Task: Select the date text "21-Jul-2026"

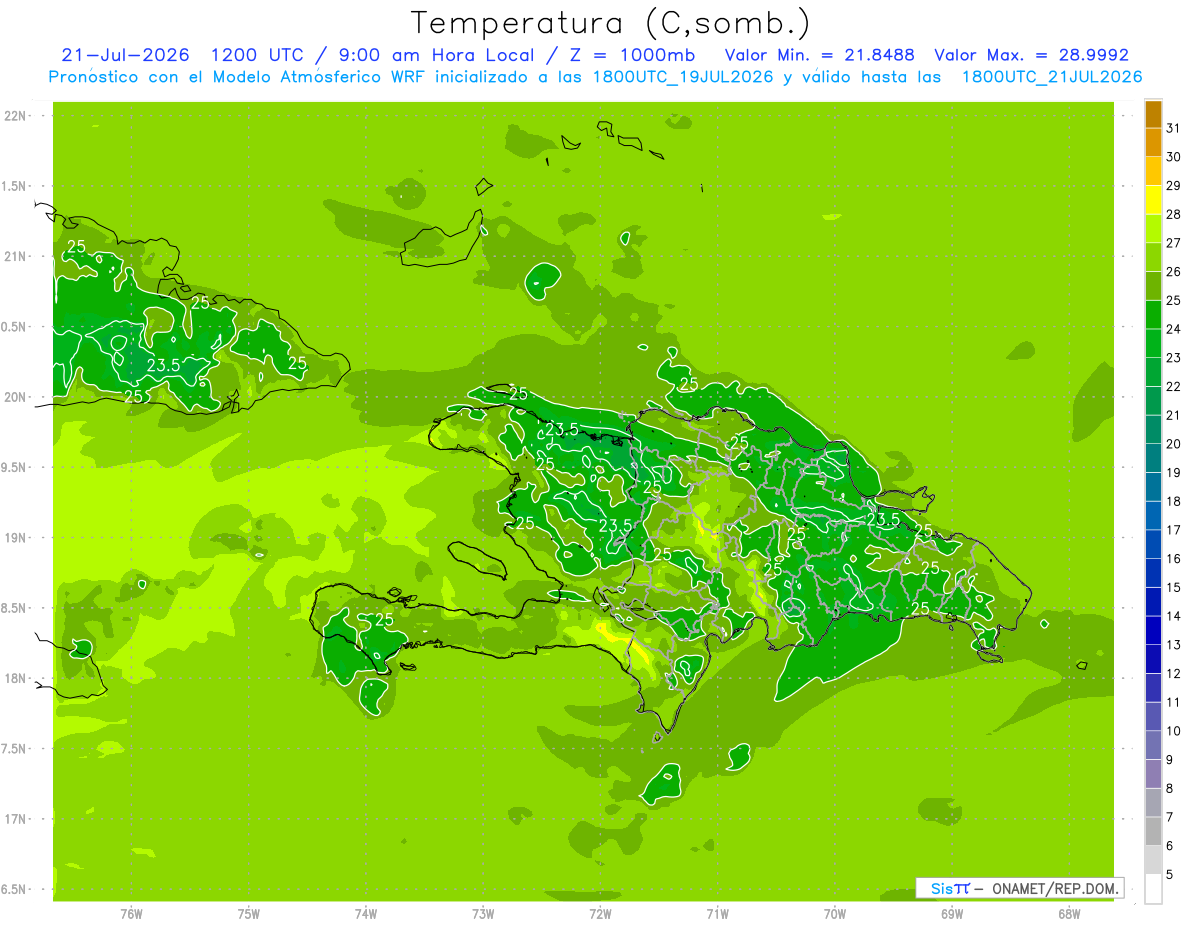Action: point(125,55)
